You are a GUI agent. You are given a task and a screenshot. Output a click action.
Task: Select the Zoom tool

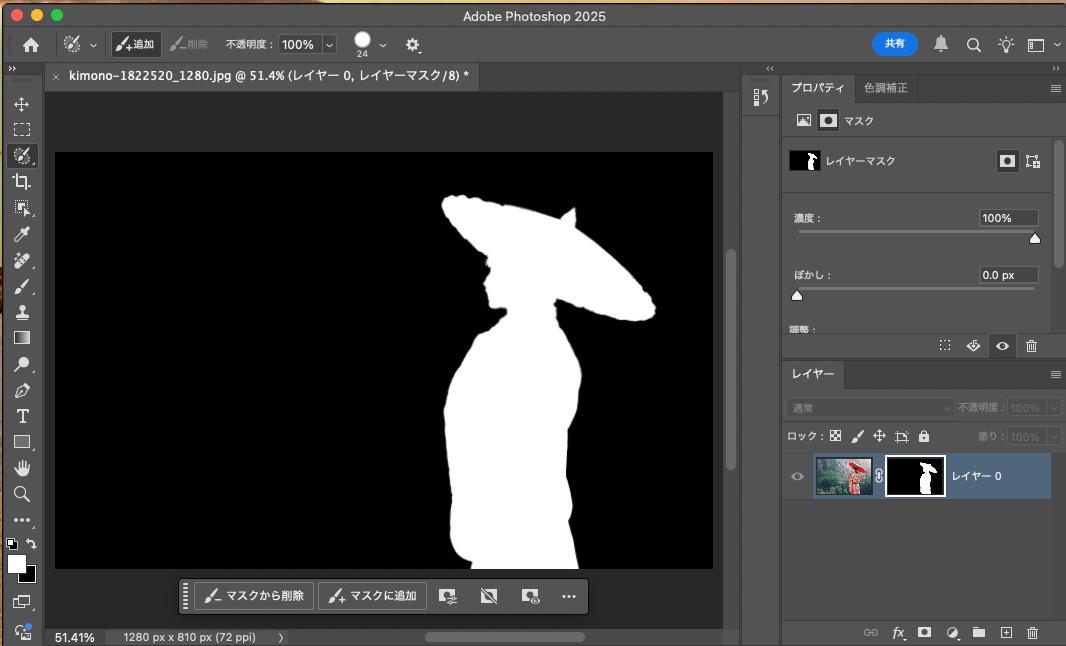(22, 494)
